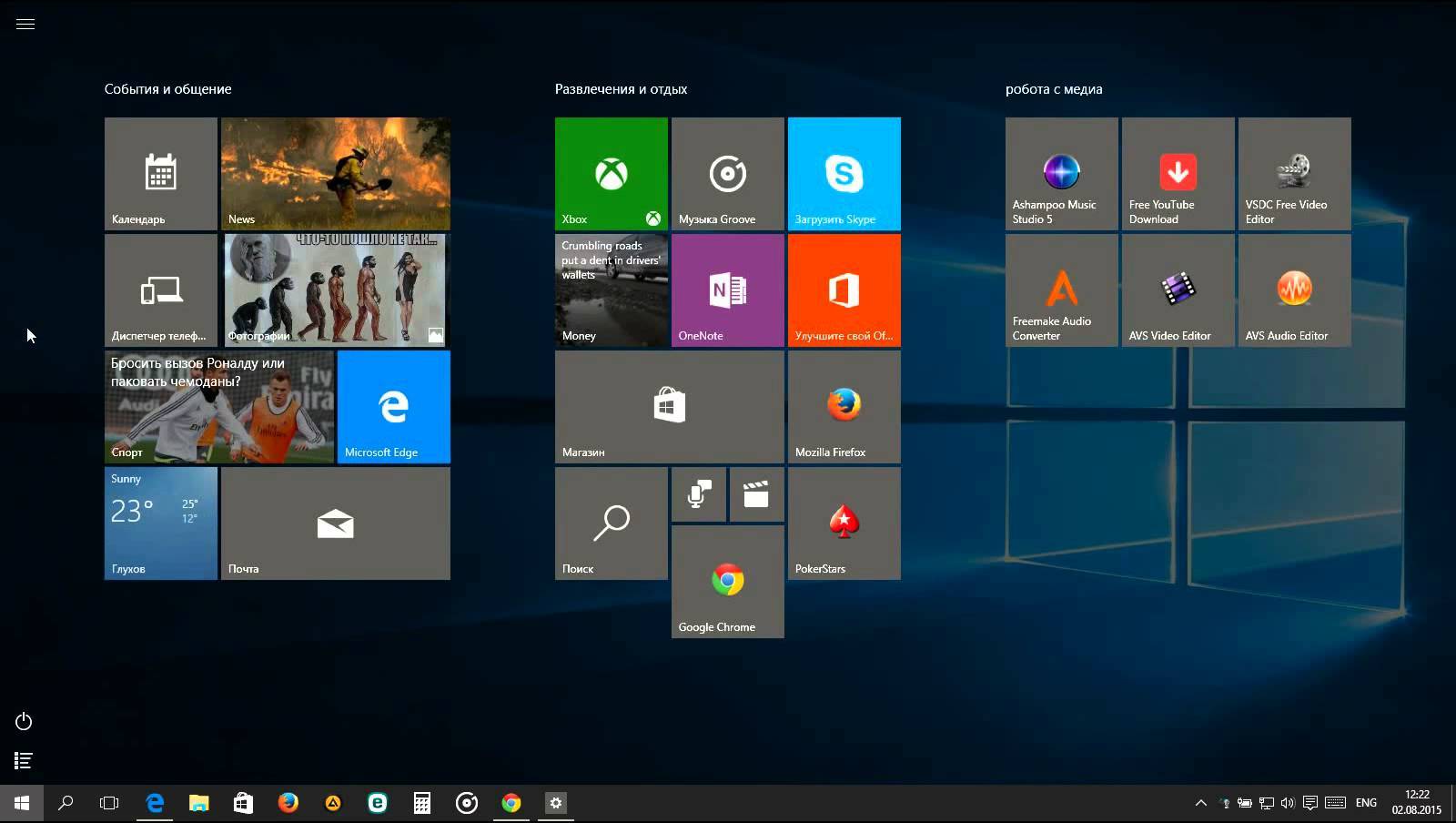Open Ashampoo Music Studio 5 tile
Screen dimensions: 1456x823
click(x=1062, y=173)
